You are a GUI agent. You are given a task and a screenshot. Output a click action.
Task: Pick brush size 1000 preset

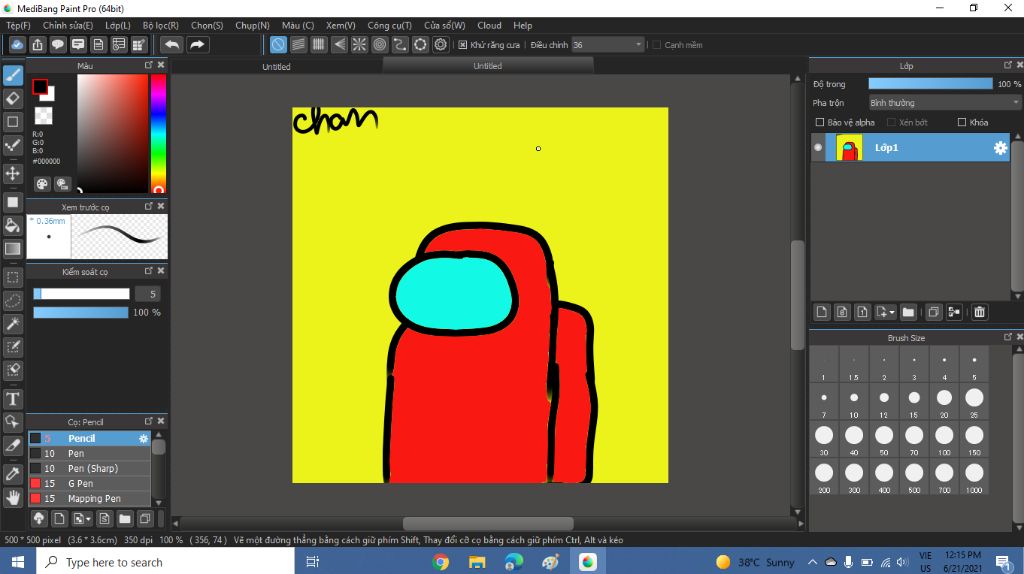974,477
